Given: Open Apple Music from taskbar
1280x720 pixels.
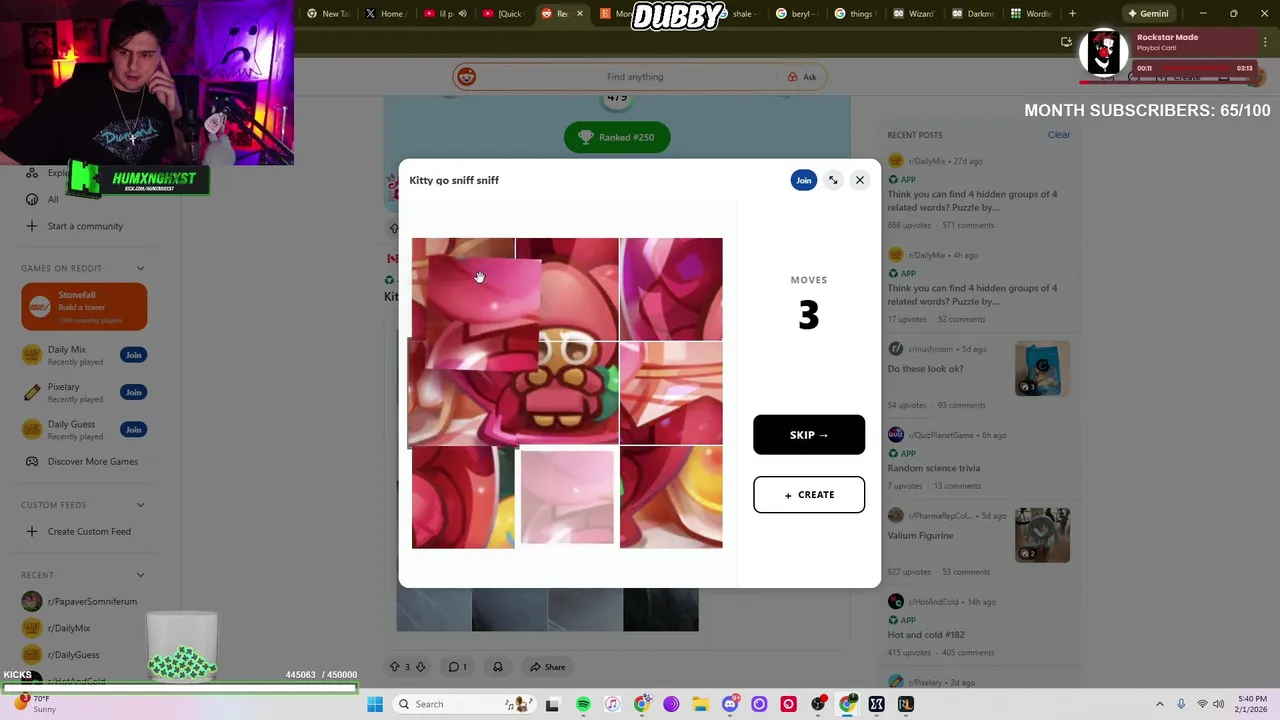Looking at the screenshot, I should click(x=612, y=704).
